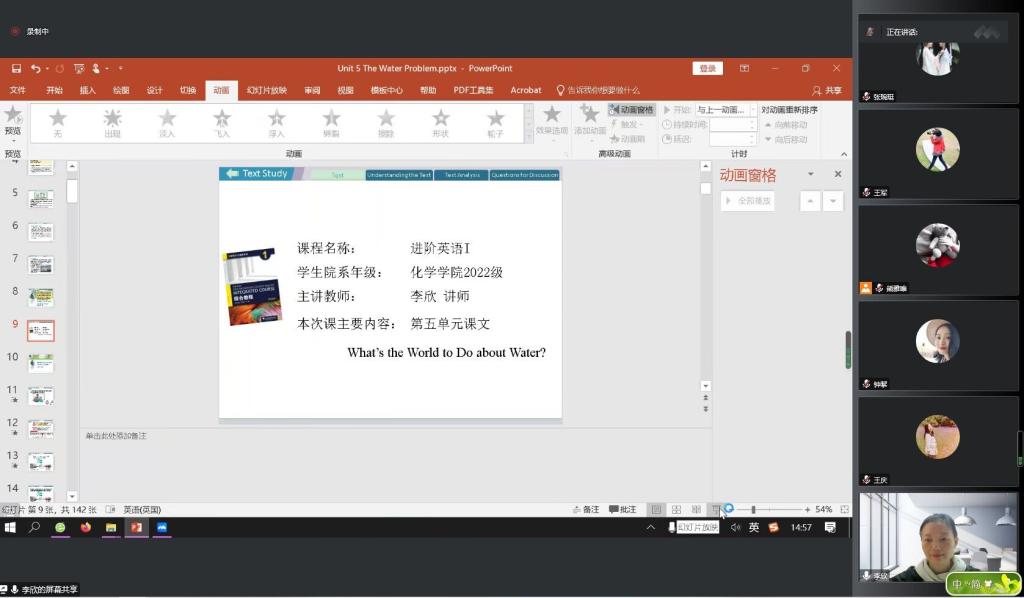Click the Understanding the Text slide link
Image resolution: width=1024 pixels, height=598 pixels.
click(398, 175)
